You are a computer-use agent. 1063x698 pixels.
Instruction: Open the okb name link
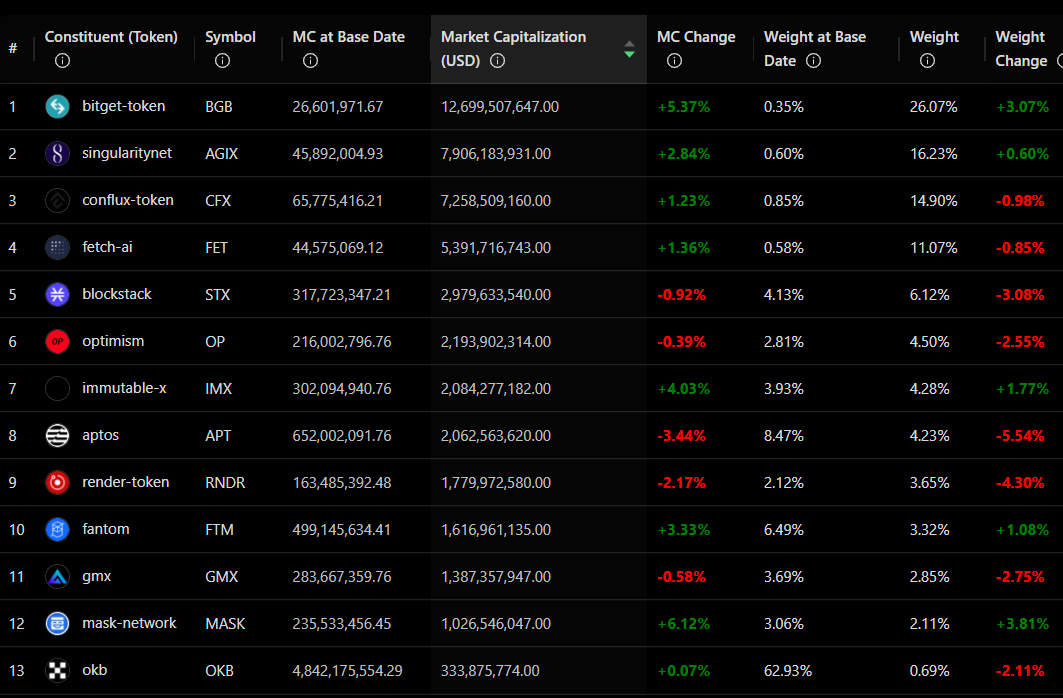tap(94, 670)
